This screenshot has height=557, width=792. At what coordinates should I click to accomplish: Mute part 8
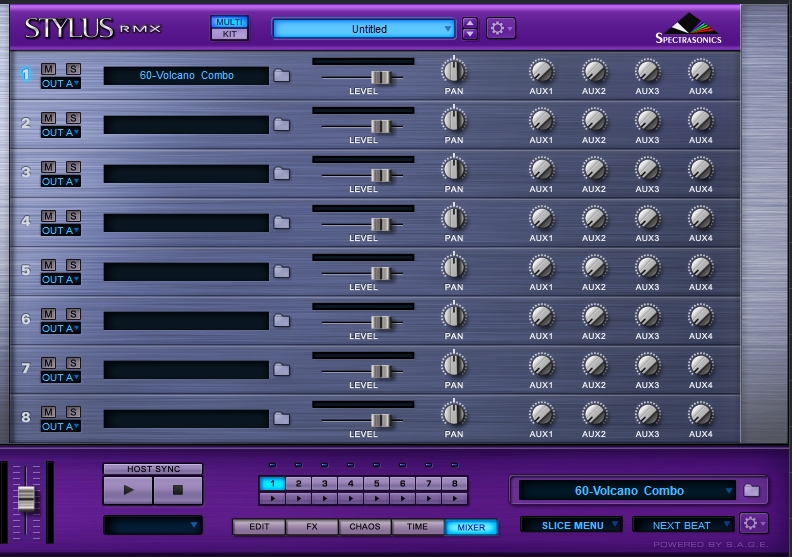click(x=48, y=412)
